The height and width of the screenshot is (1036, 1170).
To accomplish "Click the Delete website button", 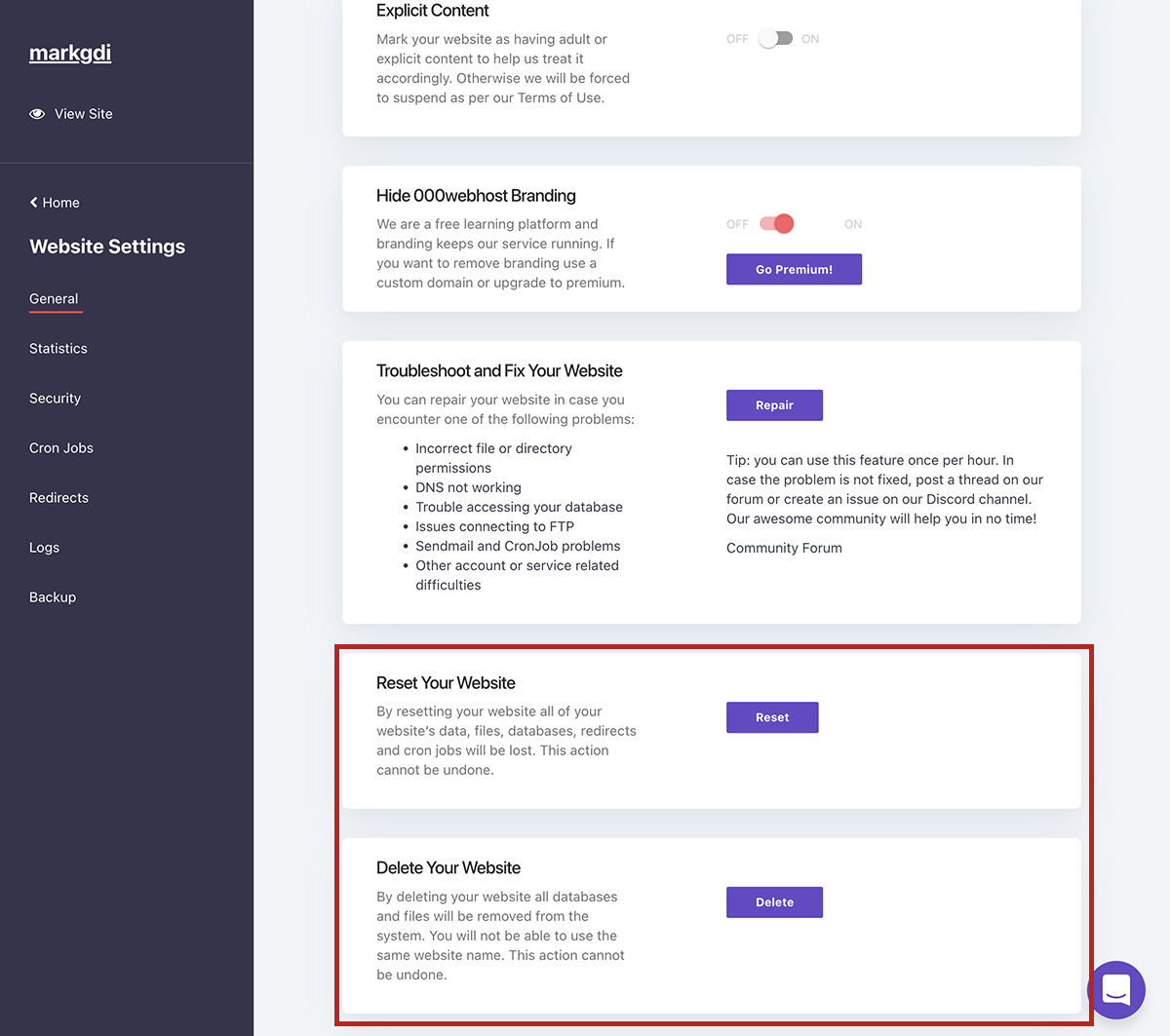I will click(x=774, y=902).
